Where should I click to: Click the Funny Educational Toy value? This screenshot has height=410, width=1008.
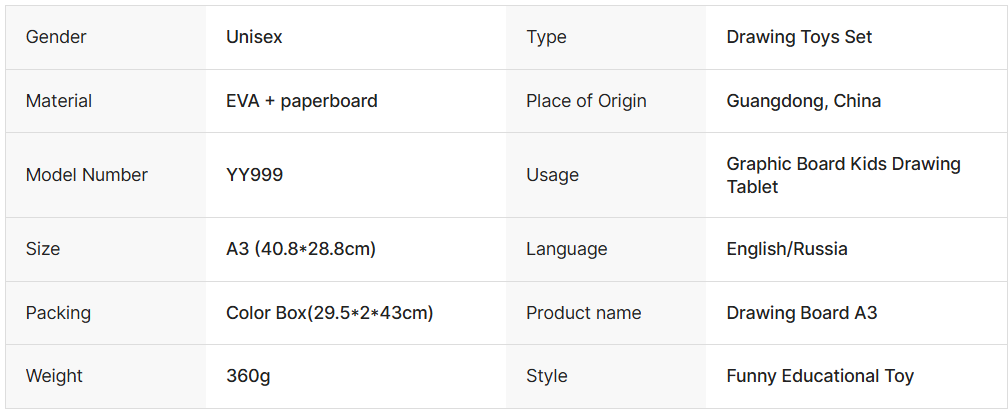click(x=820, y=376)
